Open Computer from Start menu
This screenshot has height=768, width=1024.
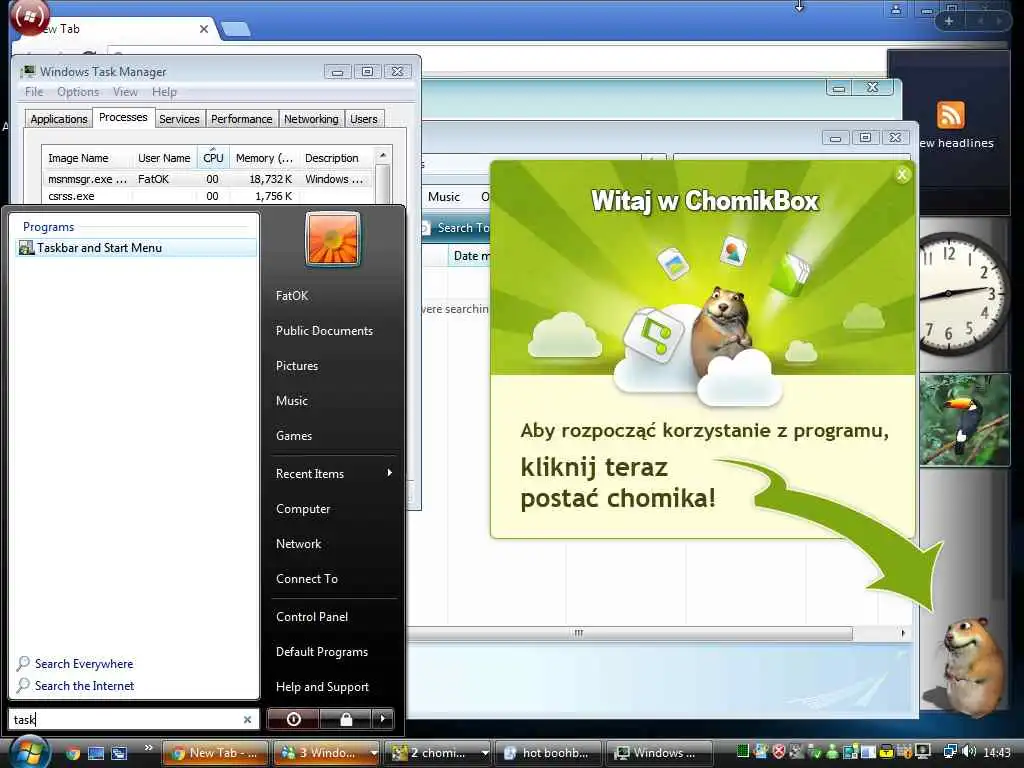pos(303,509)
